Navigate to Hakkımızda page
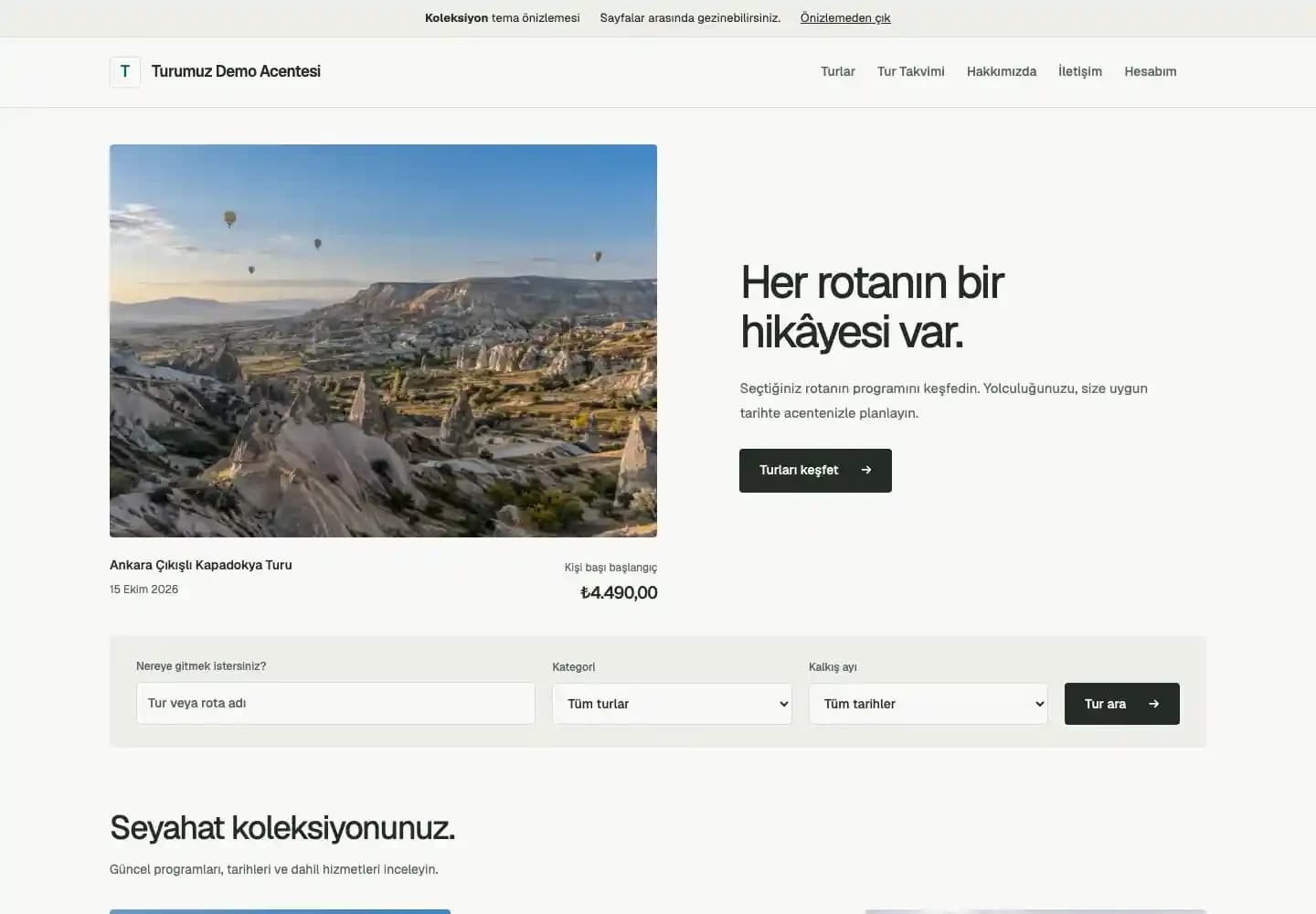The height and width of the screenshot is (914, 1316). [x=1002, y=71]
